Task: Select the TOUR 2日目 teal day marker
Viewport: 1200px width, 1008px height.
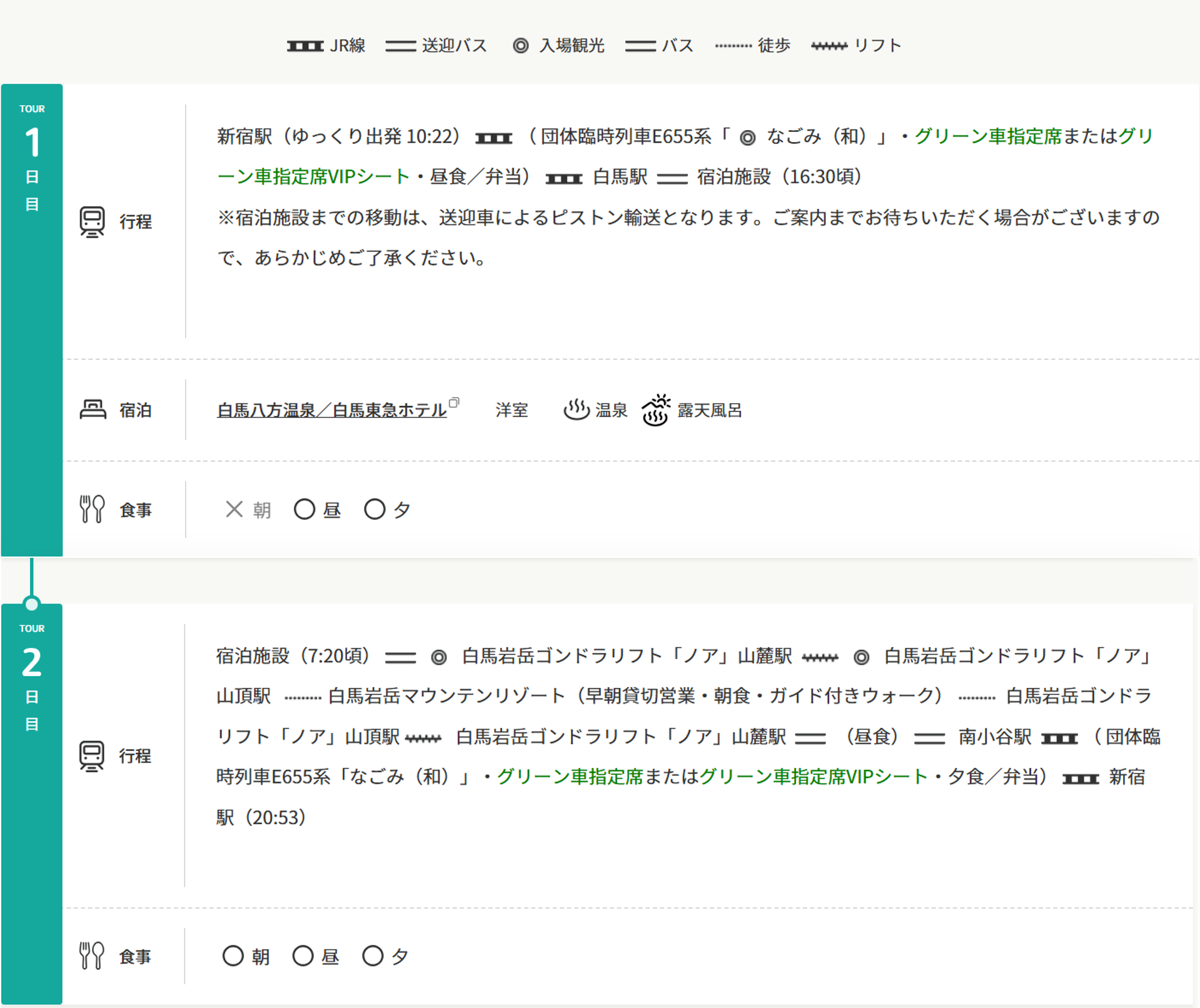Action: [x=32, y=804]
